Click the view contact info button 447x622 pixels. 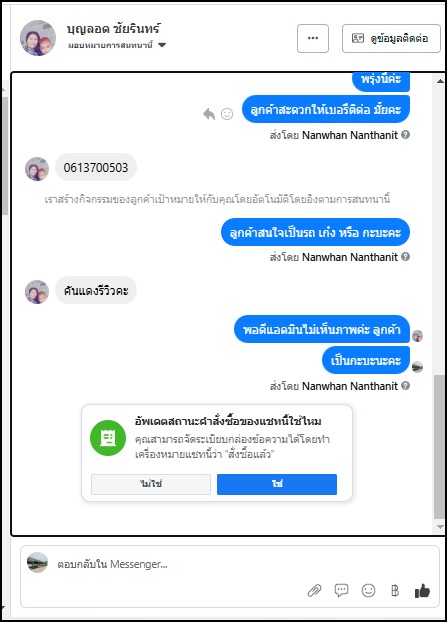[x=391, y=38]
